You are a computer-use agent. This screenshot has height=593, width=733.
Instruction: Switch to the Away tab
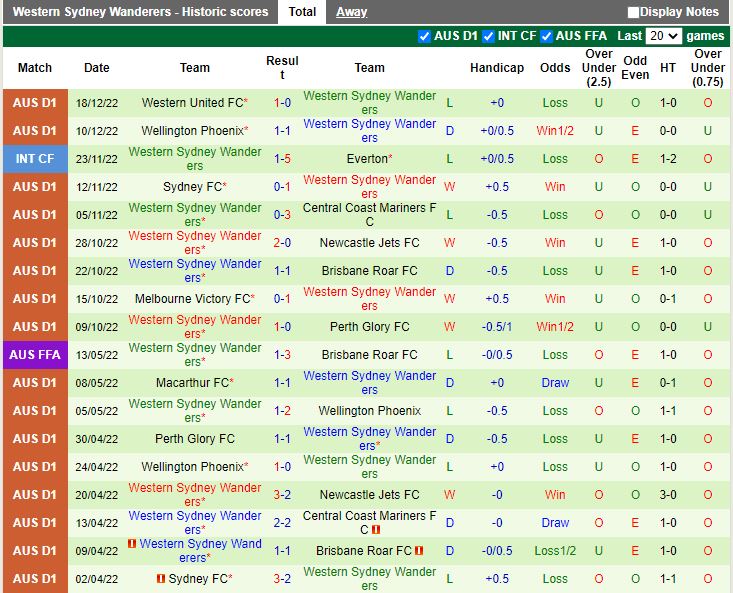pos(352,12)
